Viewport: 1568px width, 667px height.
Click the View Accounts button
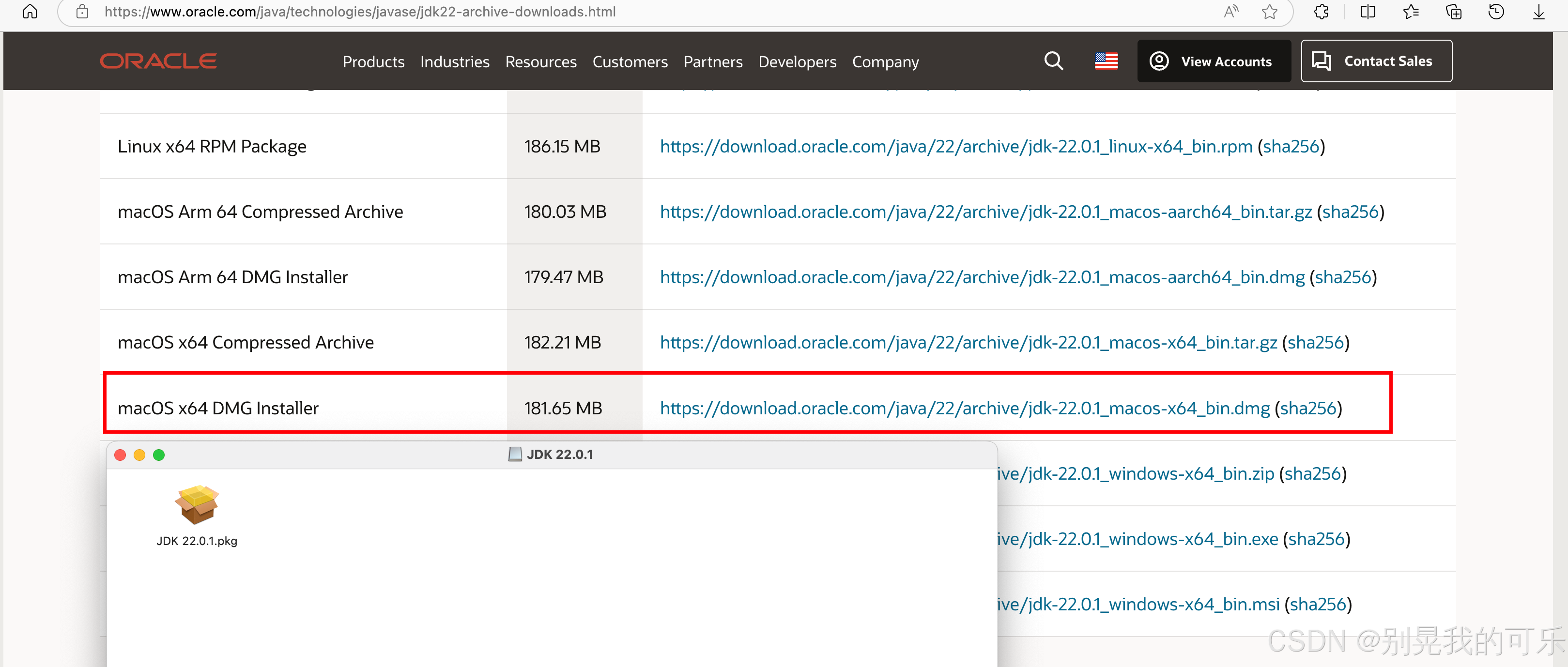click(x=1214, y=61)
